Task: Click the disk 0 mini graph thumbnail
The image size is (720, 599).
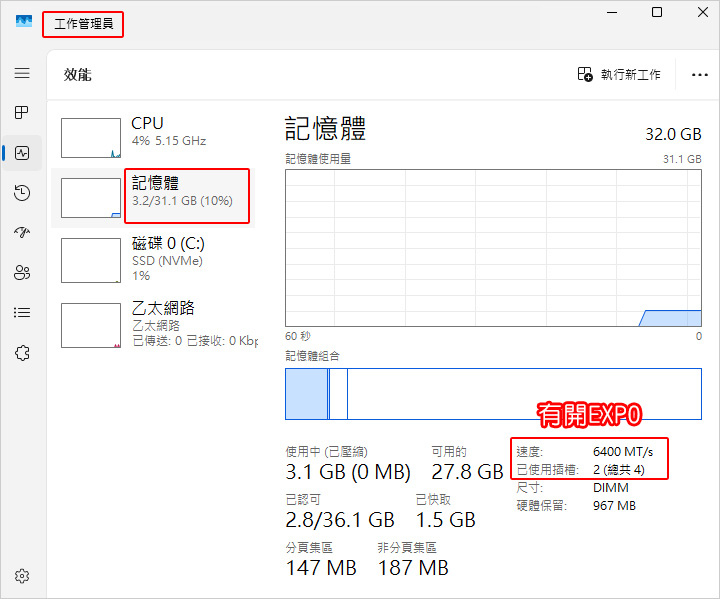Action: click(91, 260)
